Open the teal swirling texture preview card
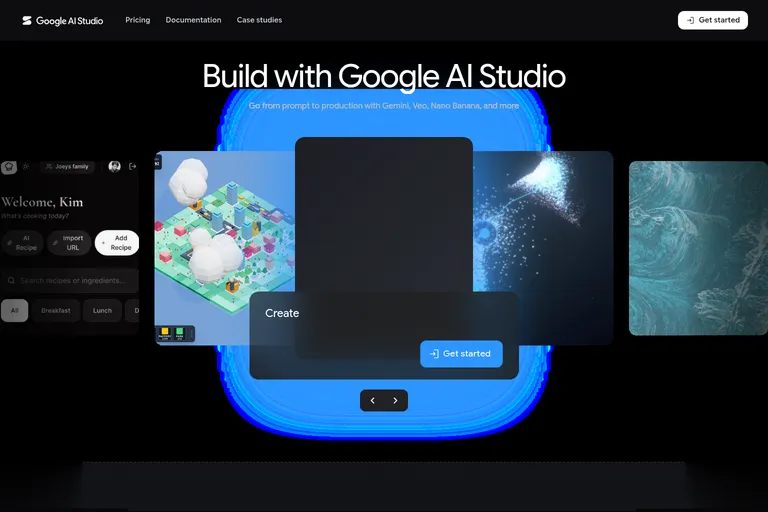 698,248
